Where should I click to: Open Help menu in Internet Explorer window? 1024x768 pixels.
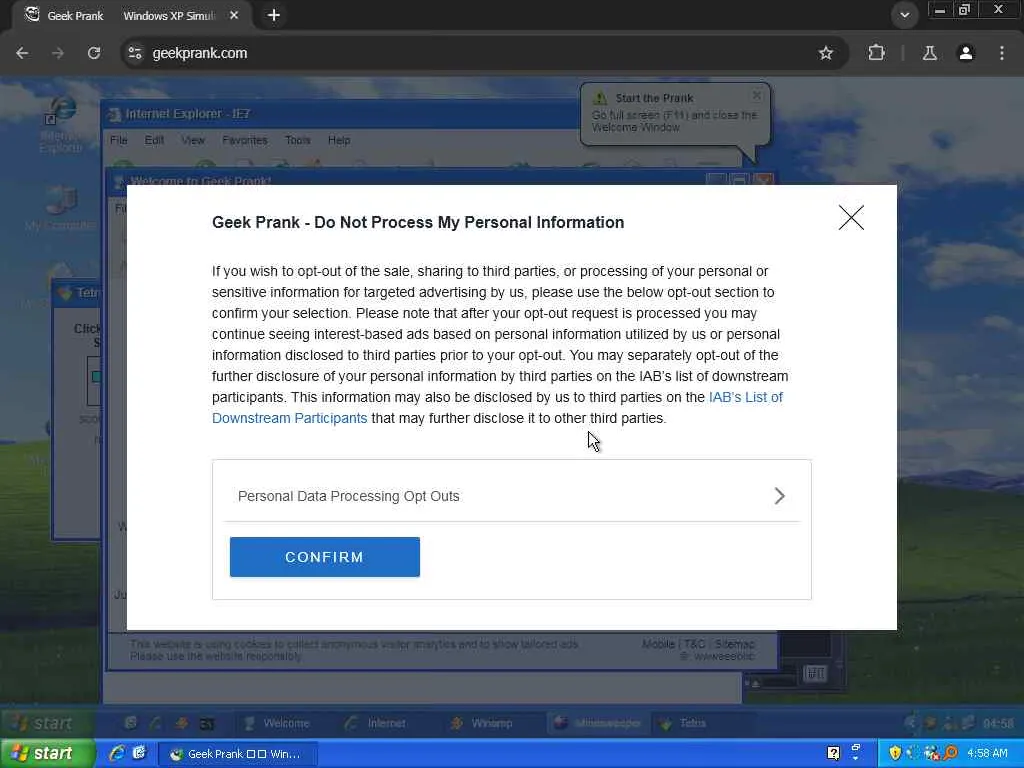coord(339,140)
